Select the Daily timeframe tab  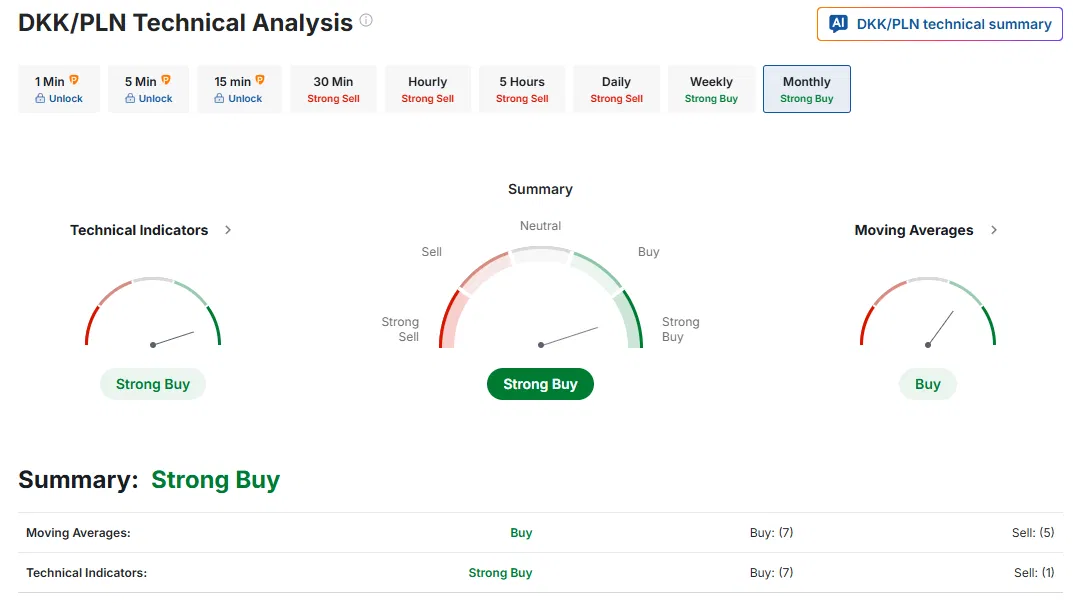point(617,89)
